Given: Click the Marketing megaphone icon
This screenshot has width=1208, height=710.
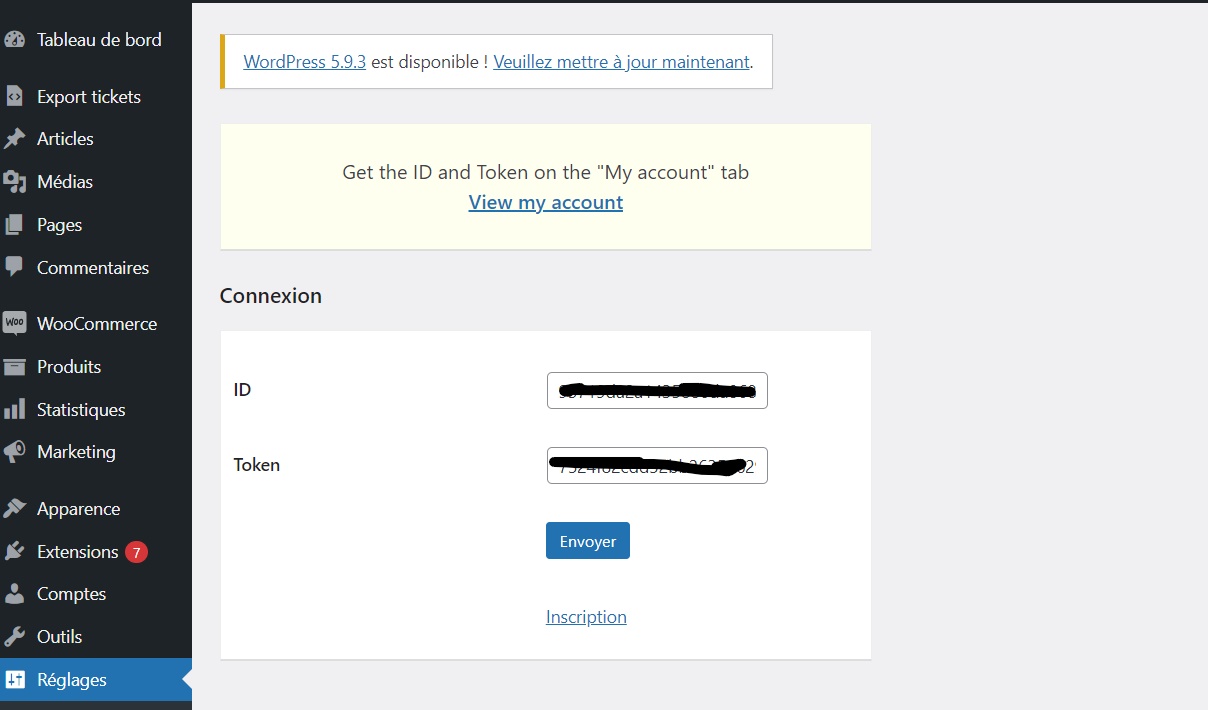Looking at the screenshot, I should 14,452.
